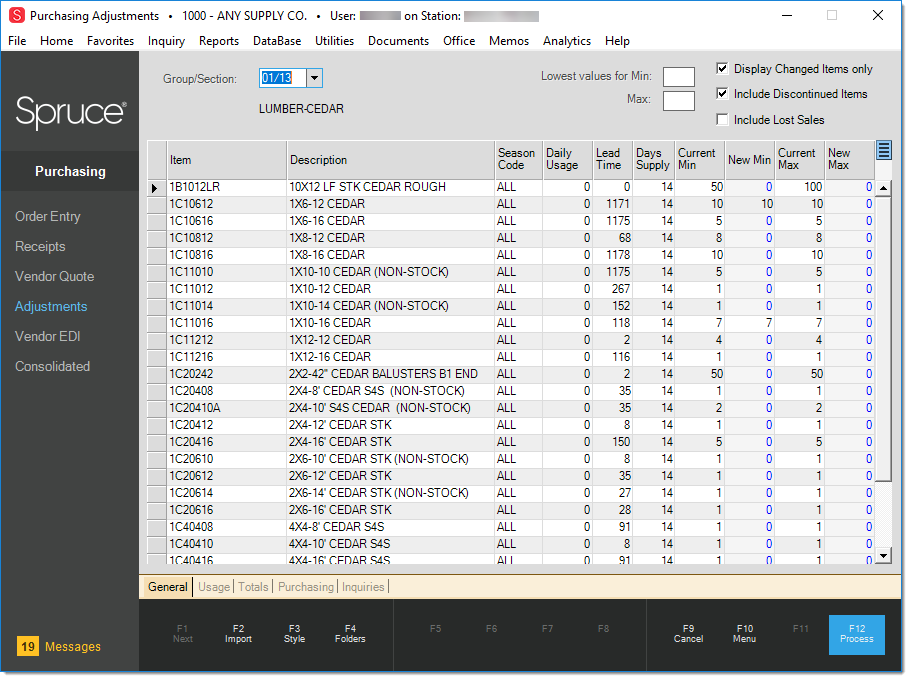Enable Include Lost Sales checkbox
The image size is (909, 679).
point(722,119)
